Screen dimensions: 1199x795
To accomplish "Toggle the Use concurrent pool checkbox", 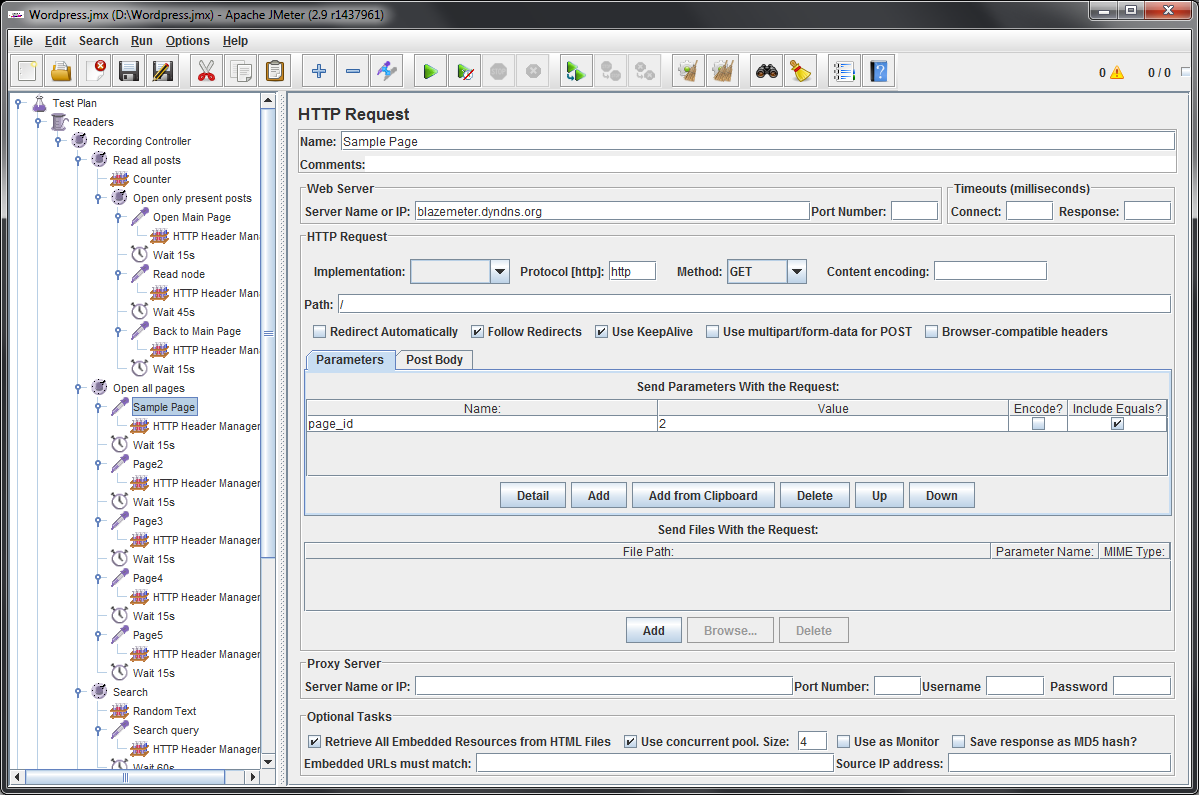I will pyautogui.click(x=630, y=741).
